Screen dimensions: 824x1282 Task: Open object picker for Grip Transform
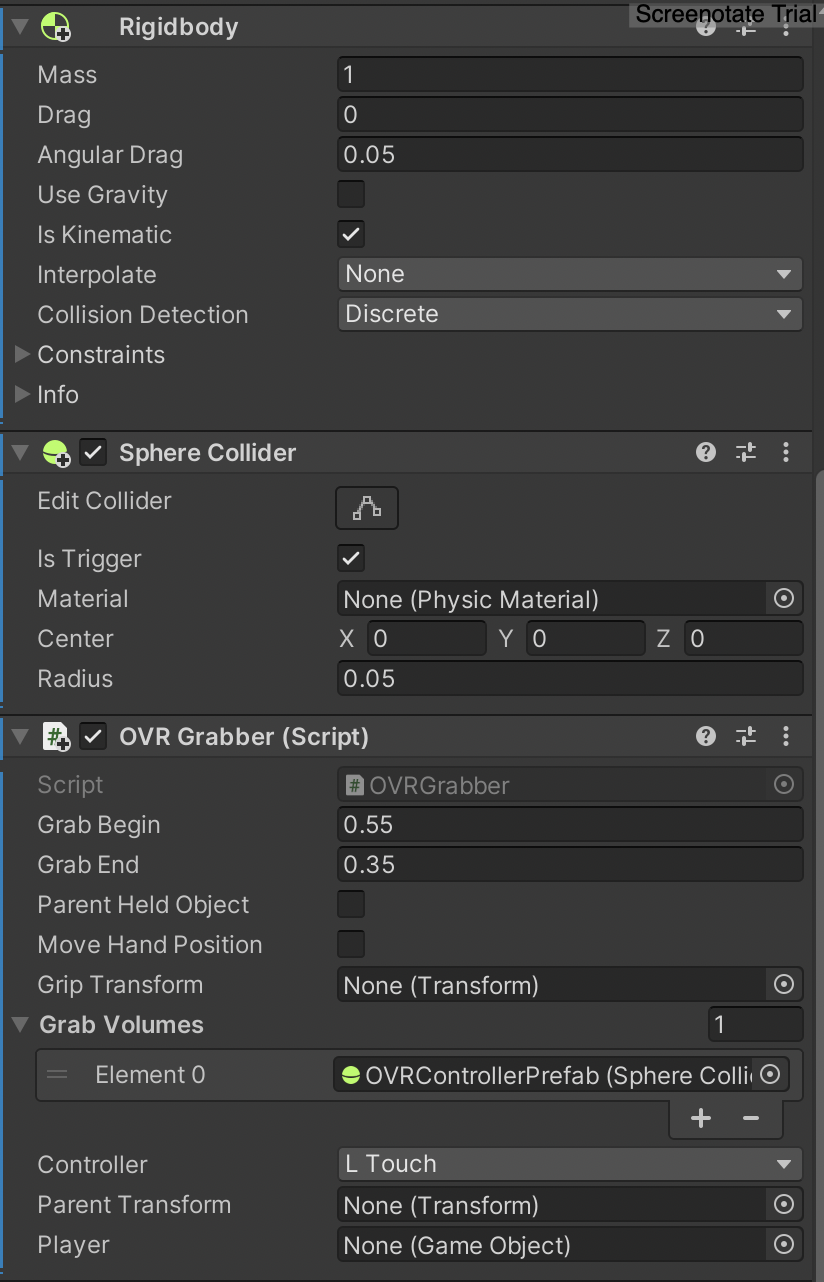pos(784,985)
